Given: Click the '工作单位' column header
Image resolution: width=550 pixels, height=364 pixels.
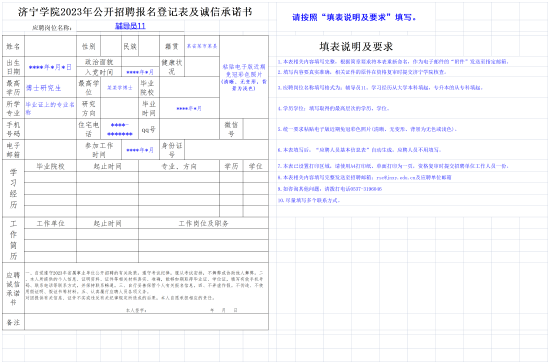Looking at the screenshot, I should (51, 223).
